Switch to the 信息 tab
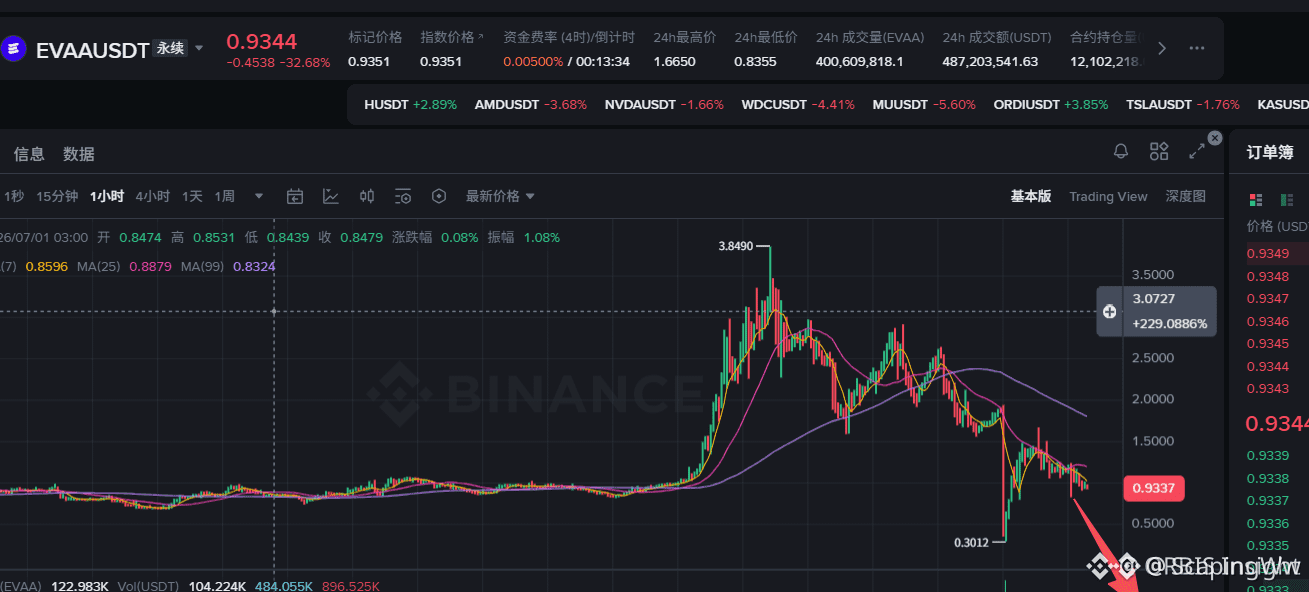Image resolution: width=1309 pixels, height=592 pixels. click(x=29, y=154)
